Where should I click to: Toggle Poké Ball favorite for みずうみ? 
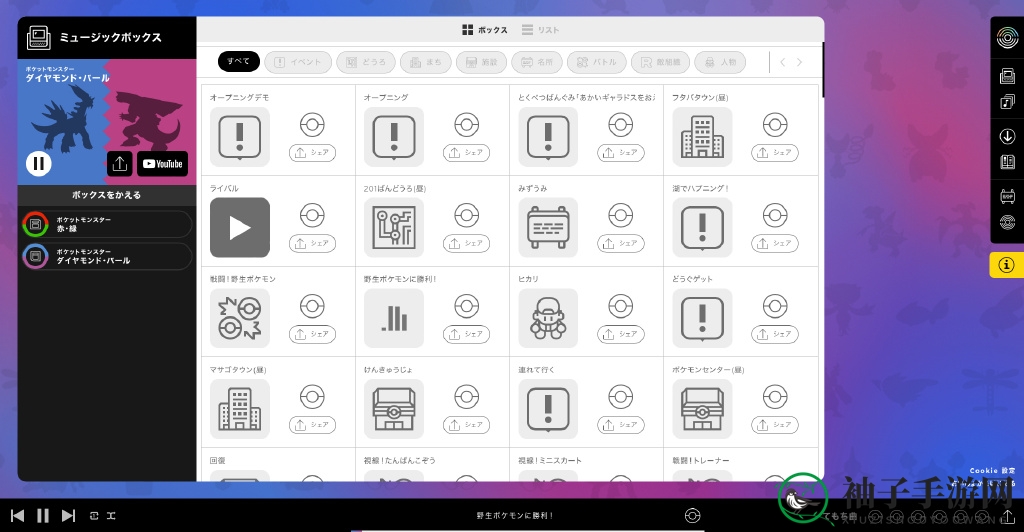click(620, 215)
